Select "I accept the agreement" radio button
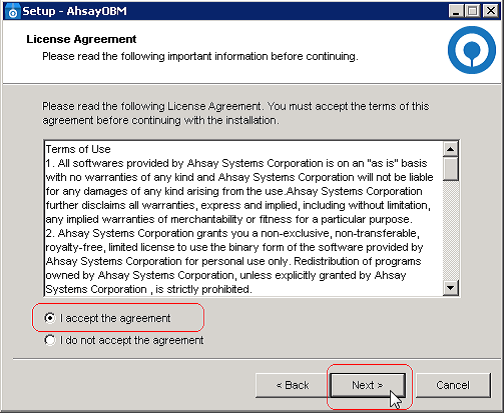504x413 pixels. click(x=49, y=318)
